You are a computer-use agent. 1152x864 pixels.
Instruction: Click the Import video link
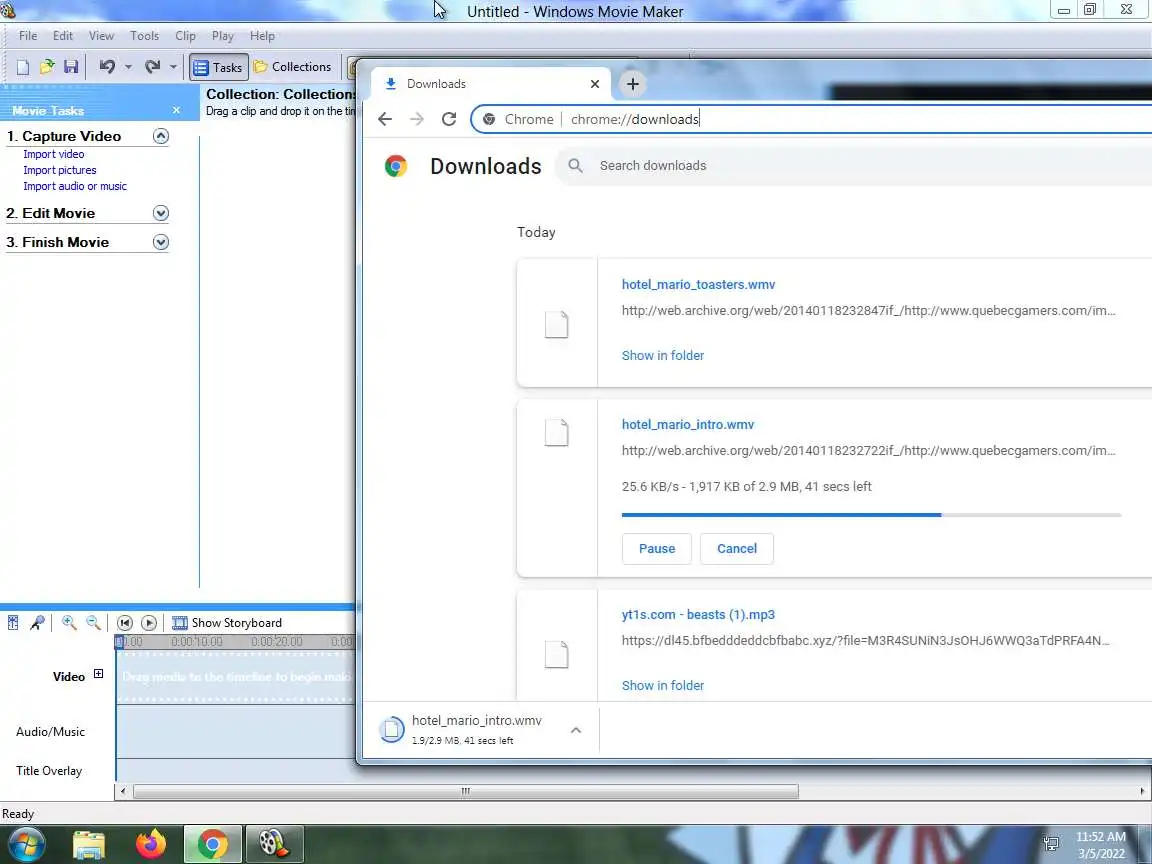tap(54, 154)
